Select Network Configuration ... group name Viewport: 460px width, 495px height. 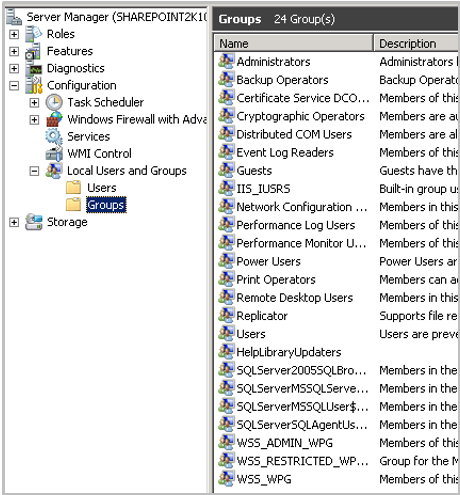[302, 207]
